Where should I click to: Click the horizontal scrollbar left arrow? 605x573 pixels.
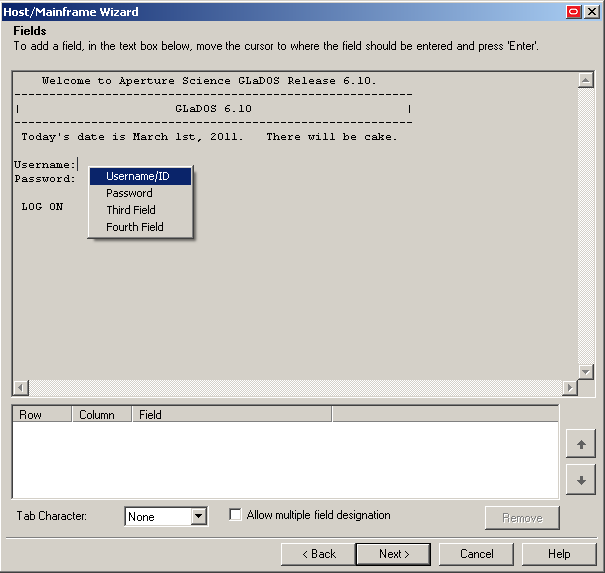click(21, 387)
